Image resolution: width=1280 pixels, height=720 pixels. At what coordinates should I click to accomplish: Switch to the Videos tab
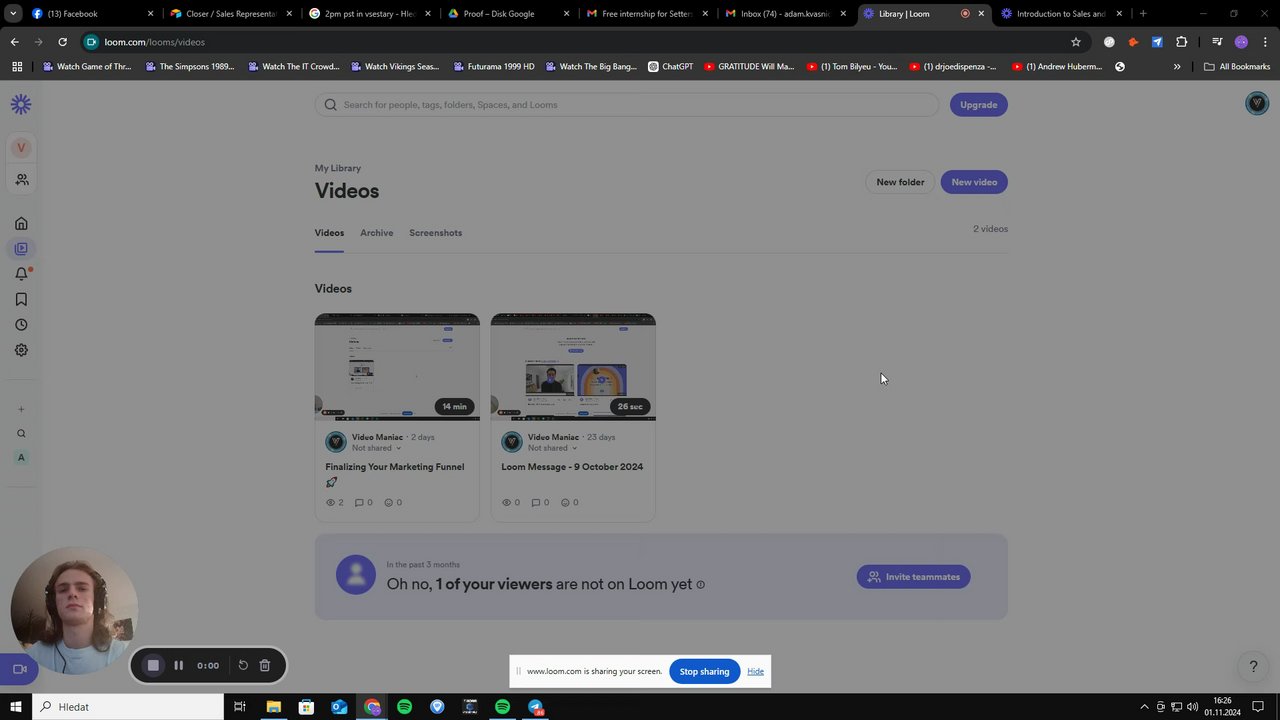(329, 233)
